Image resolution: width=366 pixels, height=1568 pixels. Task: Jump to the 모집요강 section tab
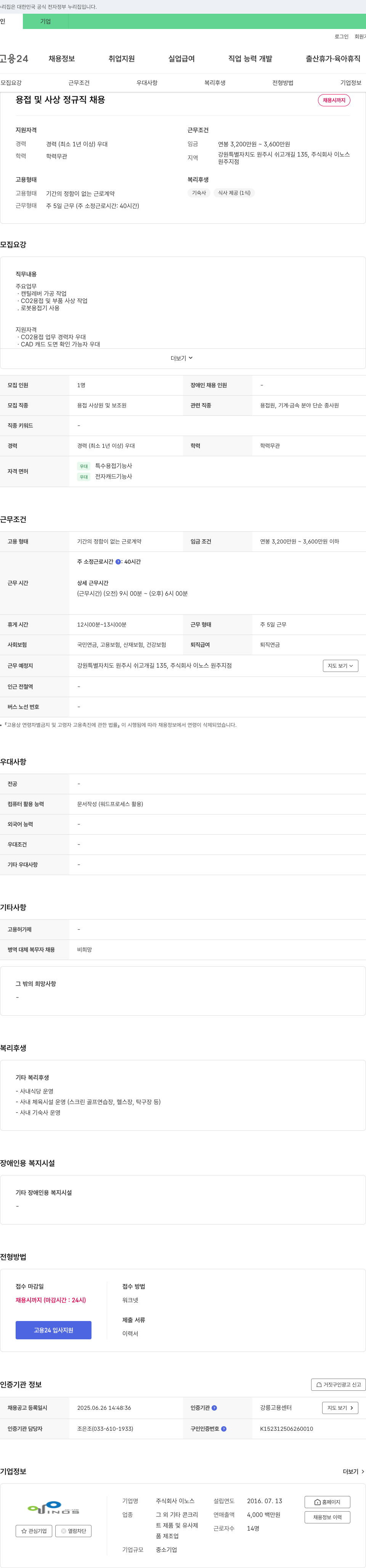click(x=11, y=83)
